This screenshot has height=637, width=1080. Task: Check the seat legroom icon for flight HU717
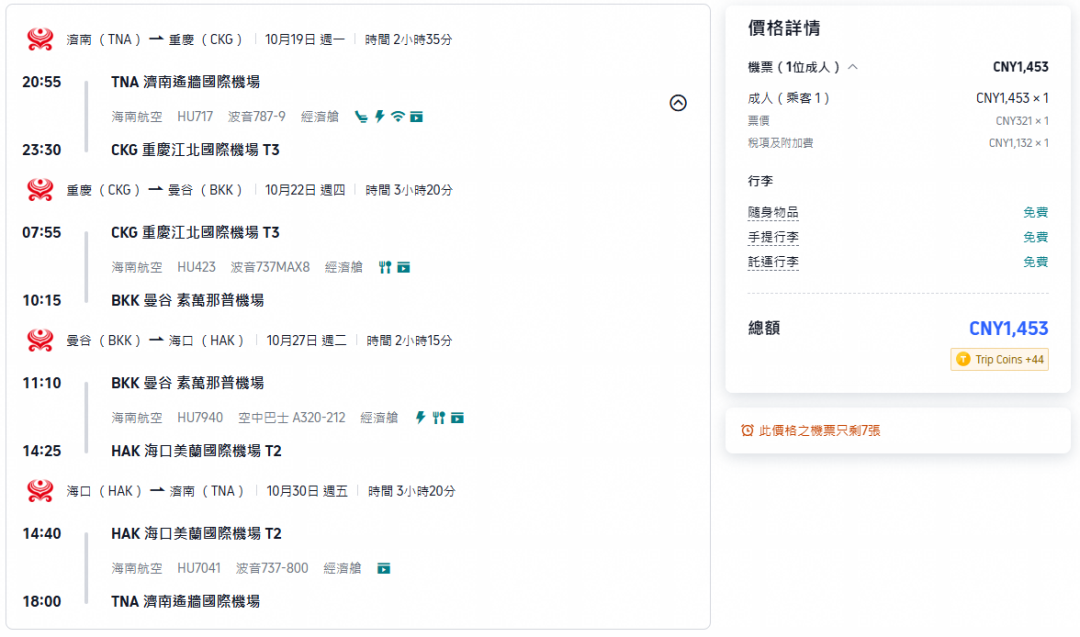(x=361, y=116)
